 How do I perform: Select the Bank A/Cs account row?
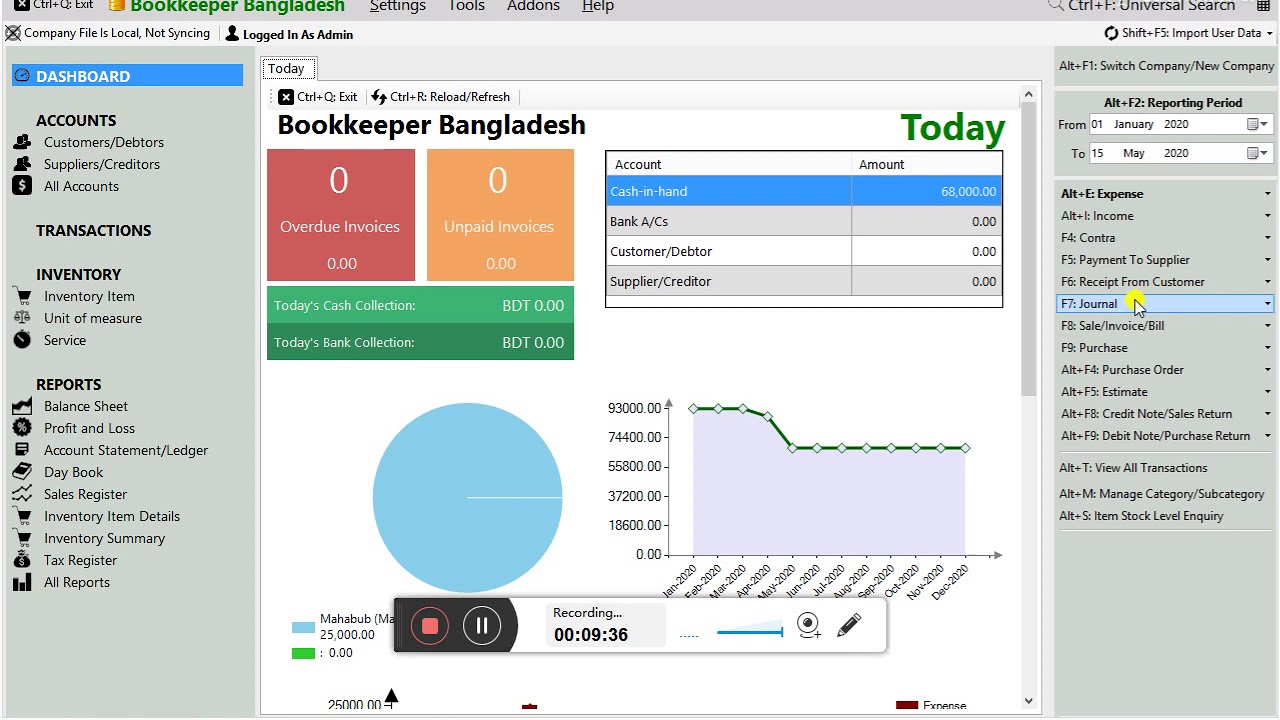(804, 222)
